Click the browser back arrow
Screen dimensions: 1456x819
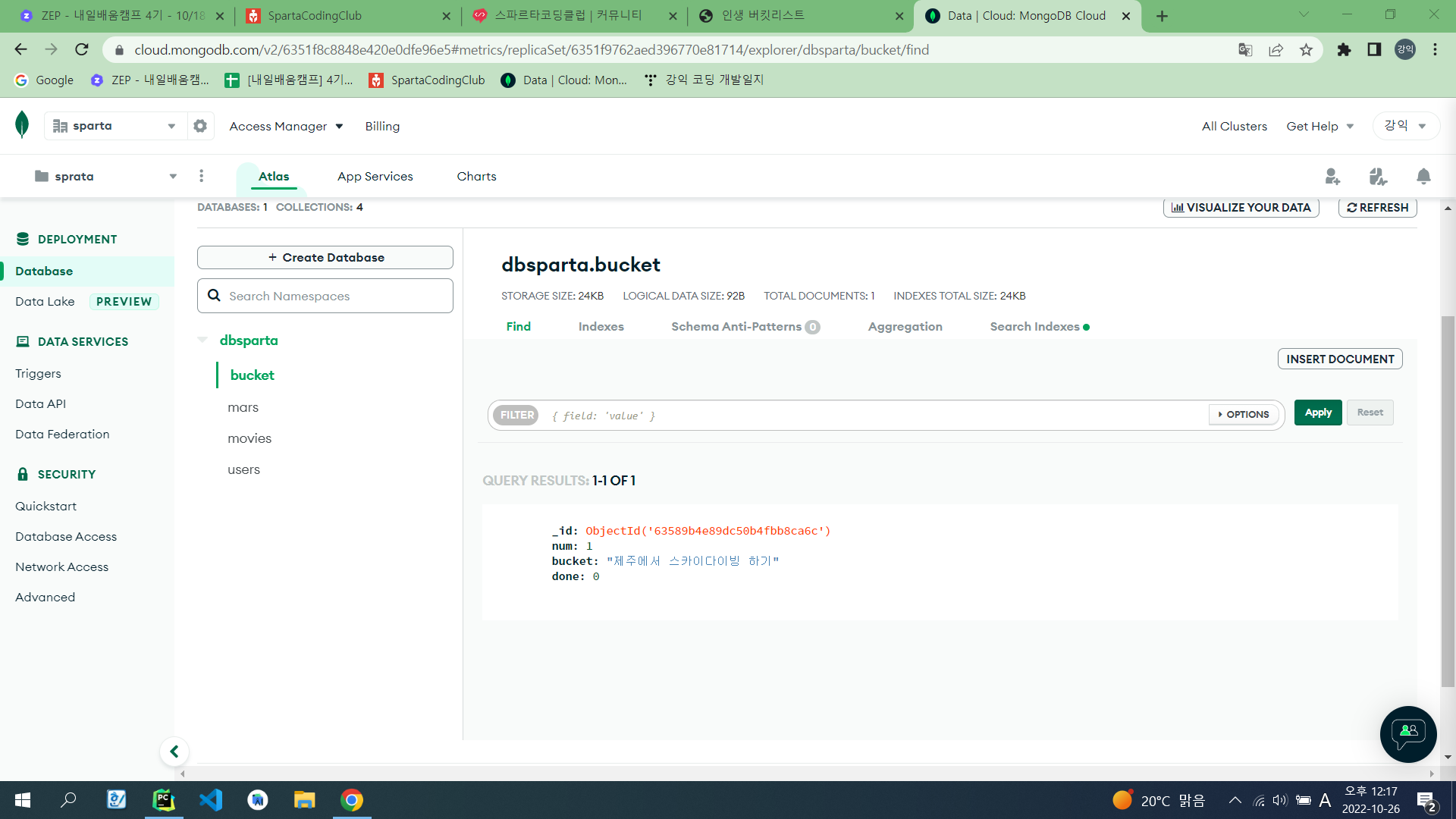click(20, 49)
